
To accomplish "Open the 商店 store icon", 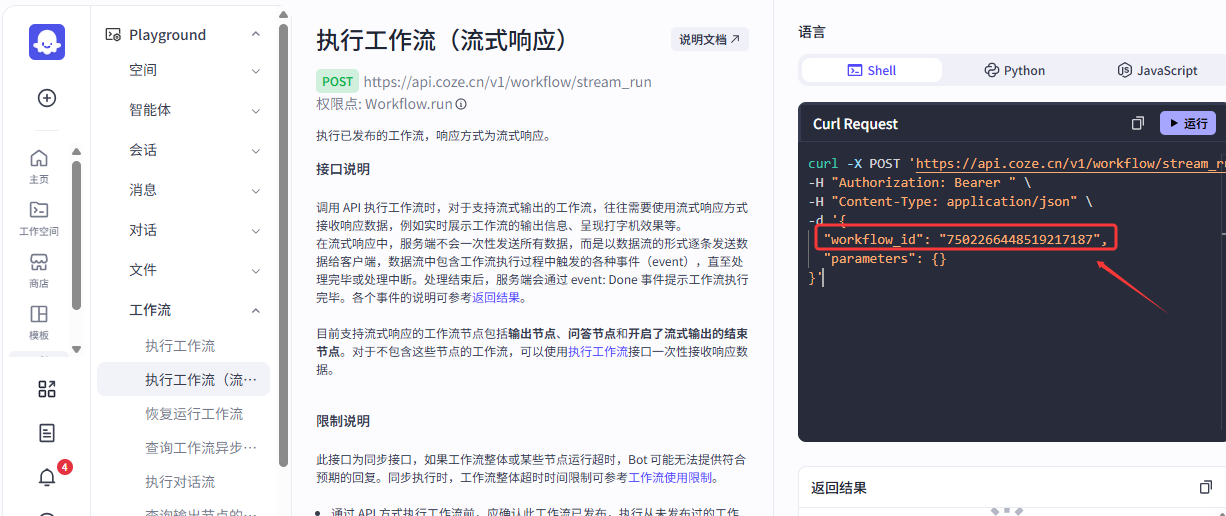I will point(39,269).
